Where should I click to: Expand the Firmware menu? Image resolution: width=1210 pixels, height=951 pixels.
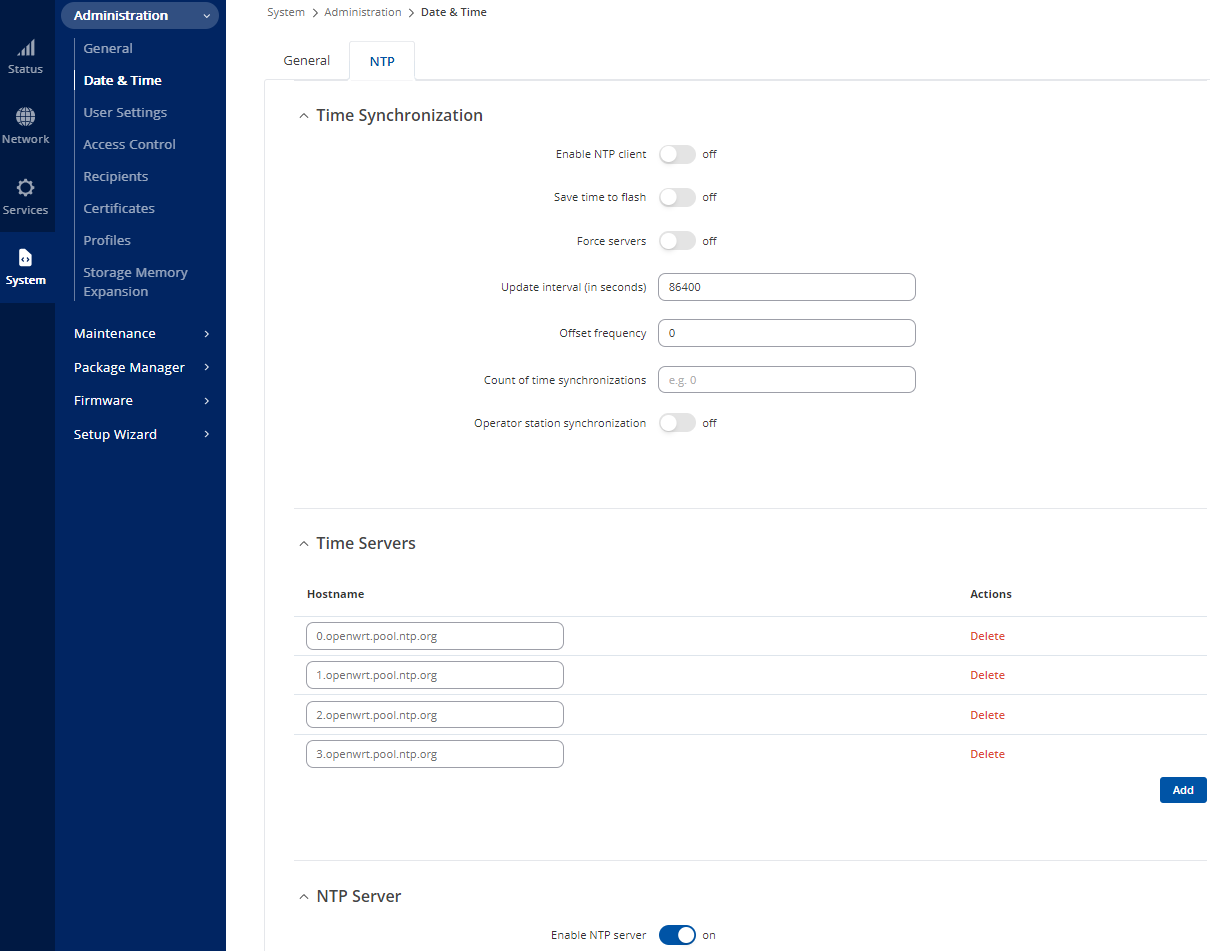click(x=103, y=400)
